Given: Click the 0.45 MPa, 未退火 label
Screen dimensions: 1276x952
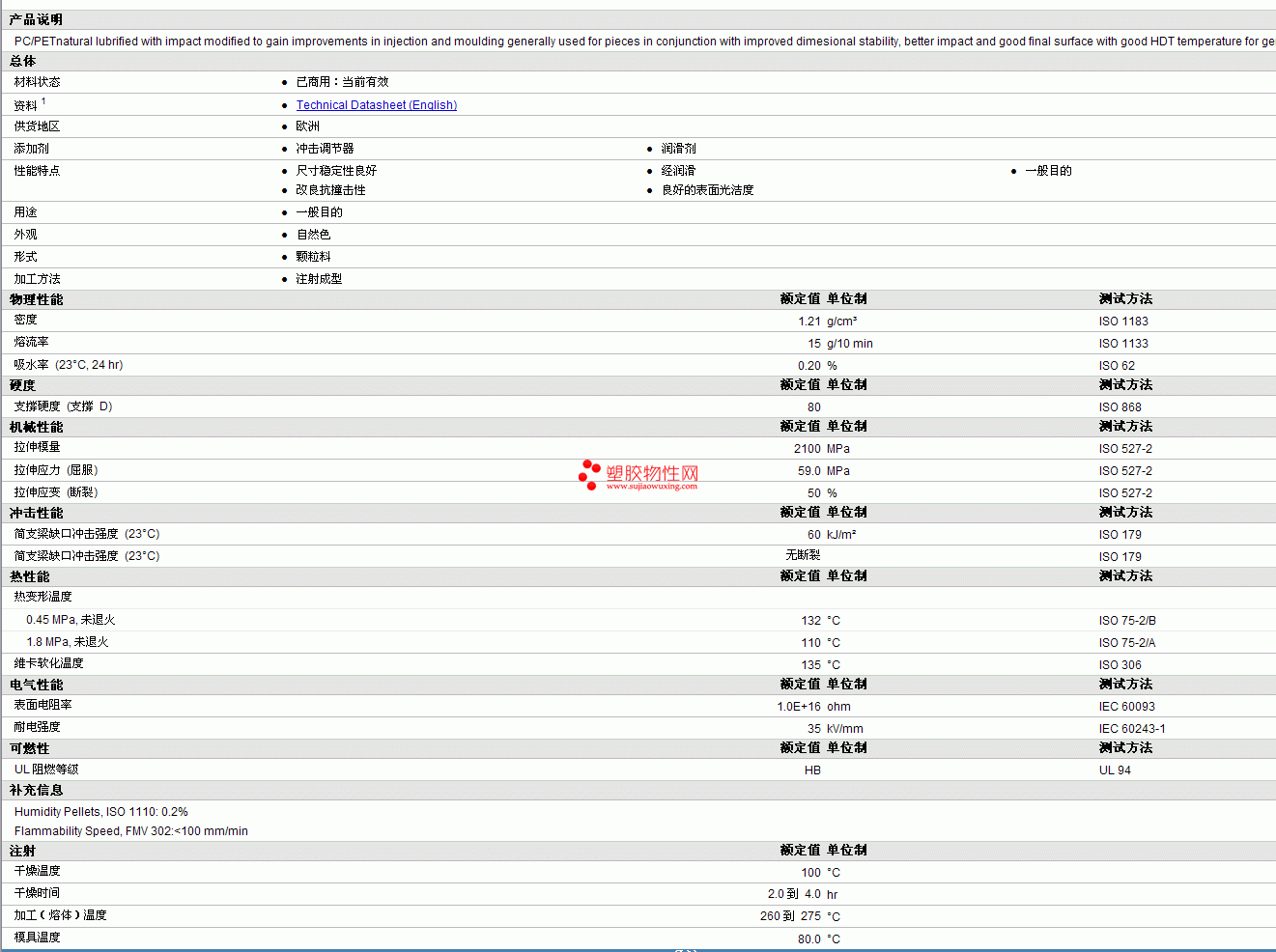Looking at the screenshot, I should [71, 620].
